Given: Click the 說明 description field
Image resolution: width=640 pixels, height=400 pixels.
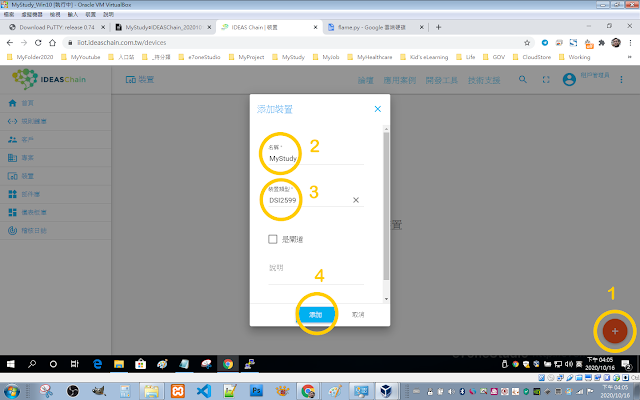Looking at the screenshot, I should click(316, 269).
